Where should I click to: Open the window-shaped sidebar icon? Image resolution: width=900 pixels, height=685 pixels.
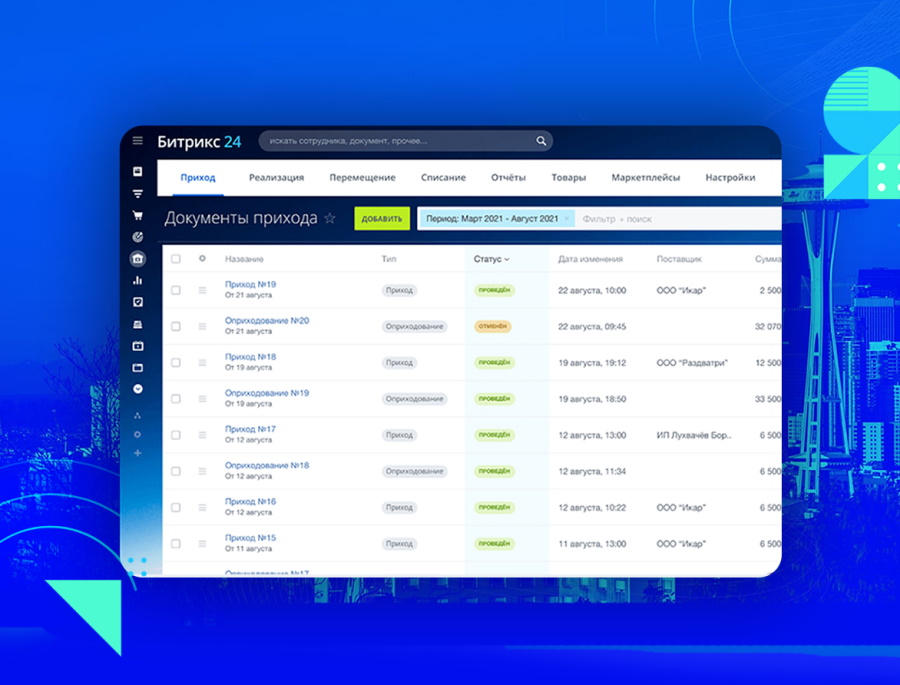coord(138,367)
